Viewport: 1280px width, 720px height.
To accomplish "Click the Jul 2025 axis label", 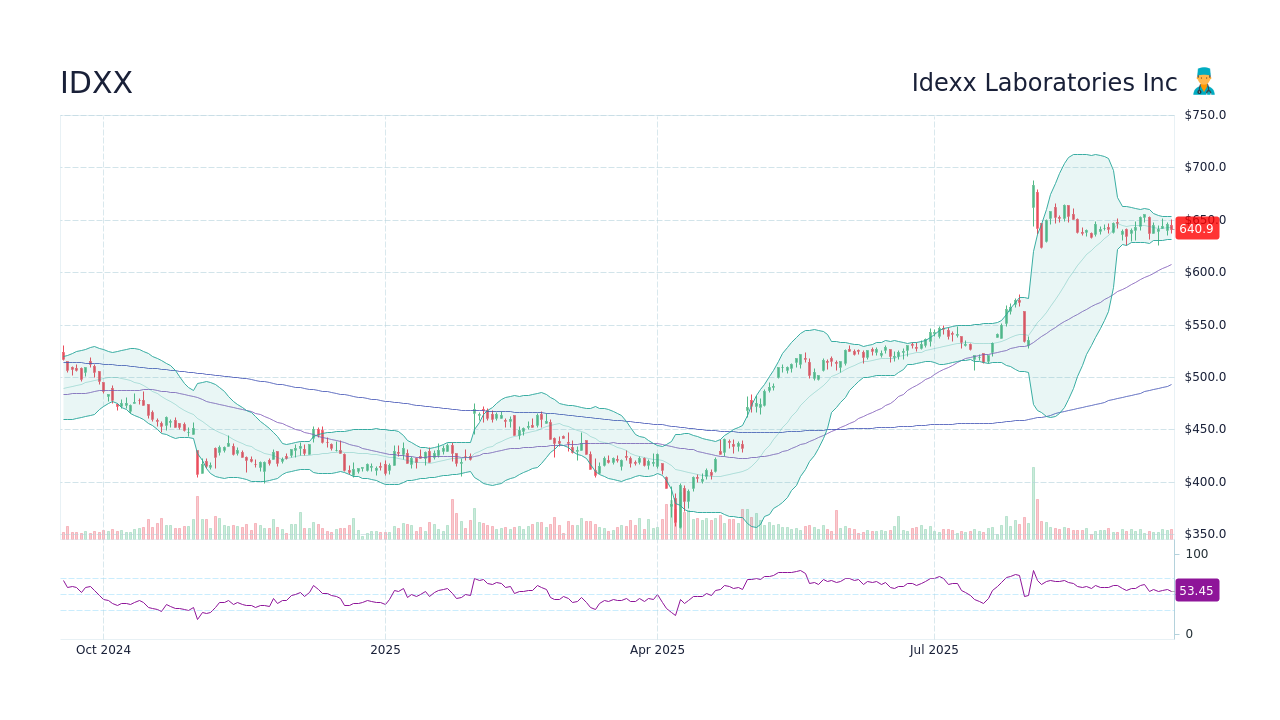I will 934,649.
